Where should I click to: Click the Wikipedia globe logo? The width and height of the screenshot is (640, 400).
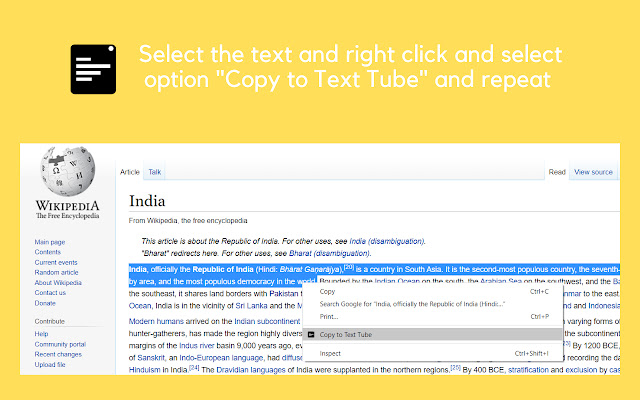tap(68, 171)
